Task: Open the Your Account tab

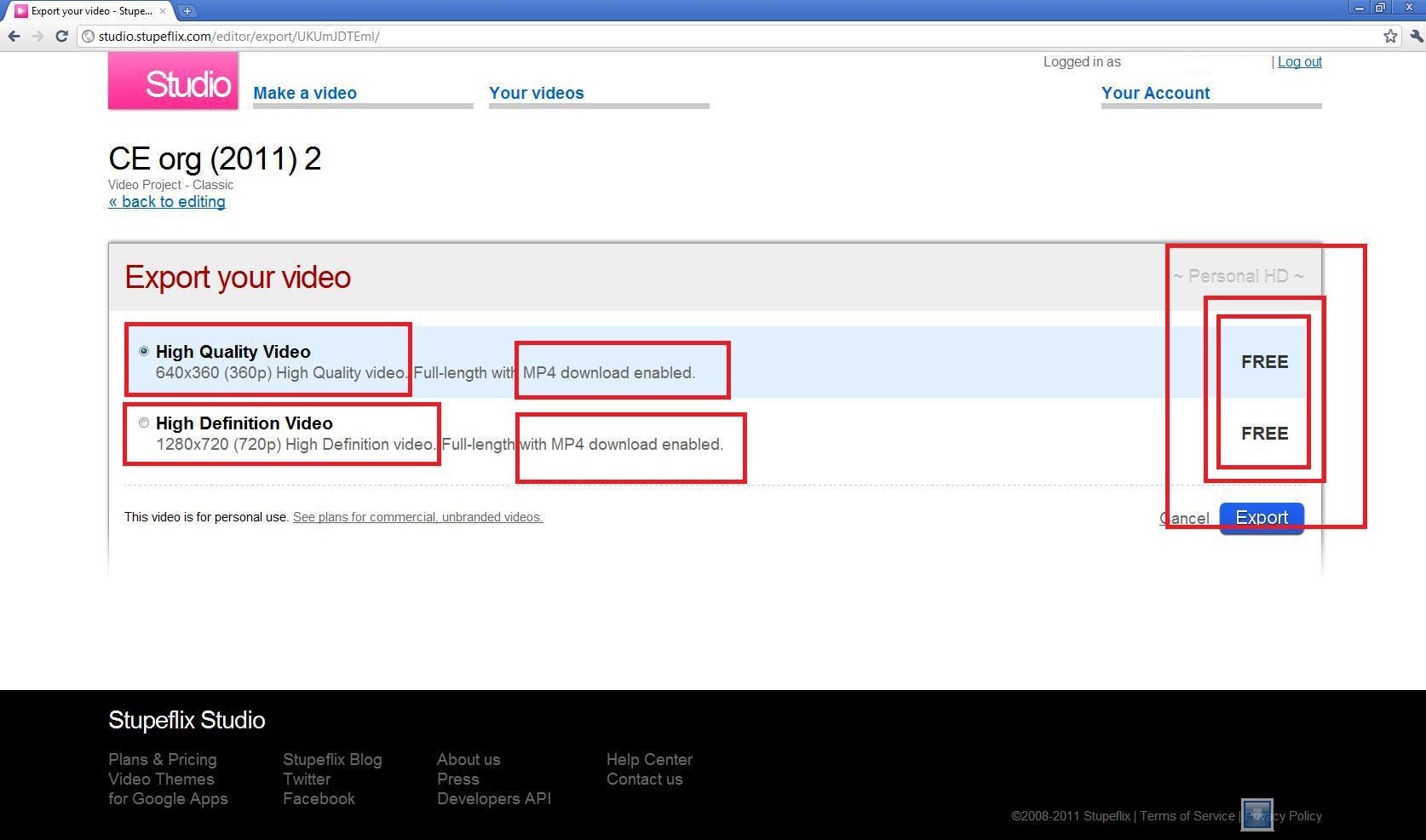Action: click(1155, 93)
